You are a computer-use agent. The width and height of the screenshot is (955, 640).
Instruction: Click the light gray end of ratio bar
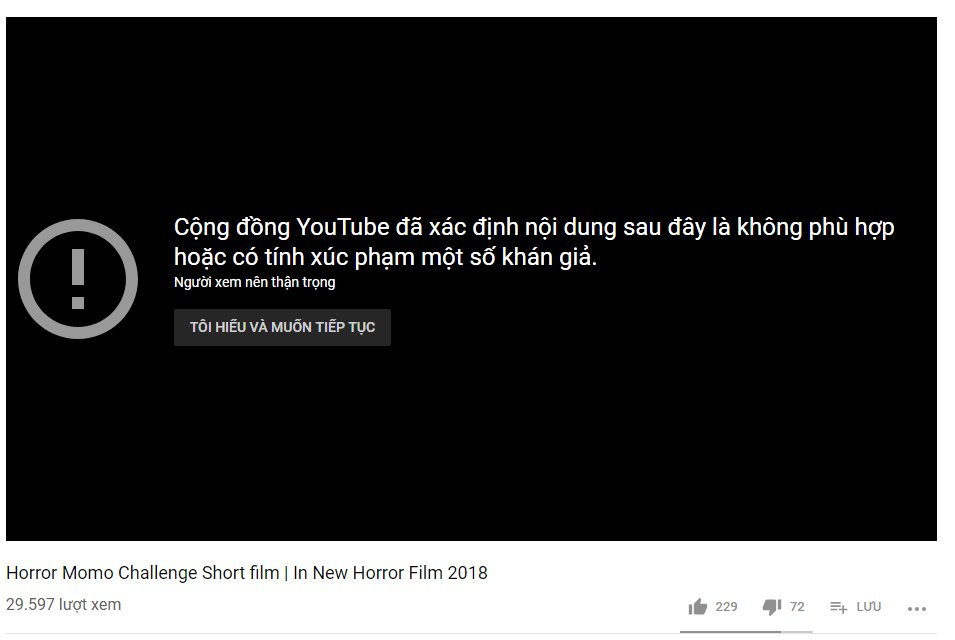797,632
